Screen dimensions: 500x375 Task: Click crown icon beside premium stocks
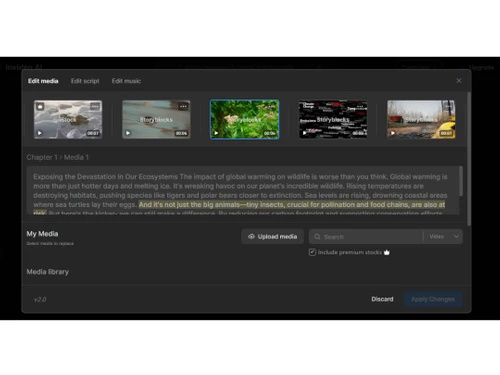(387, 252)
